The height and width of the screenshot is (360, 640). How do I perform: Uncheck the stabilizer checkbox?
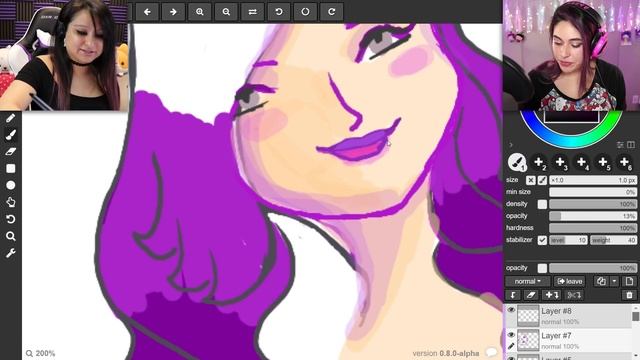click(542, 240)
